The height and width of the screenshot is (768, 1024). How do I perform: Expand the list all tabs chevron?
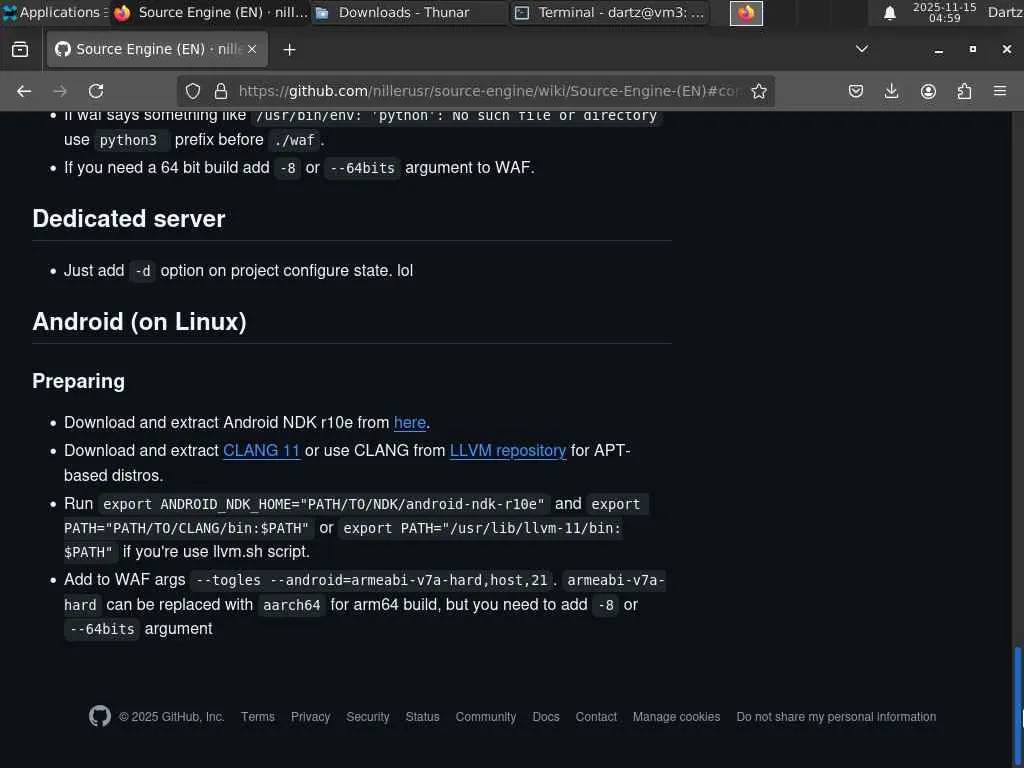[x=862, y=49]
